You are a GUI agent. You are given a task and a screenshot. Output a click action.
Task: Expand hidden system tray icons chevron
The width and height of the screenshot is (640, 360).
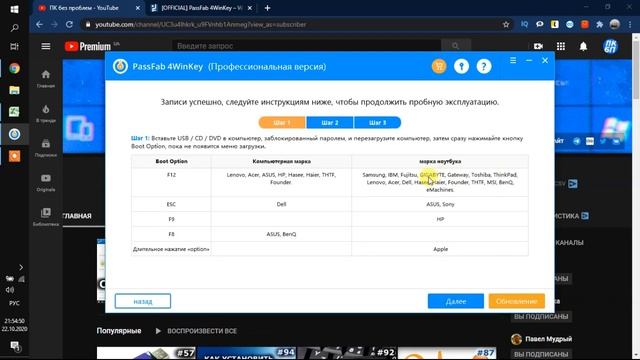coord(21,267)
